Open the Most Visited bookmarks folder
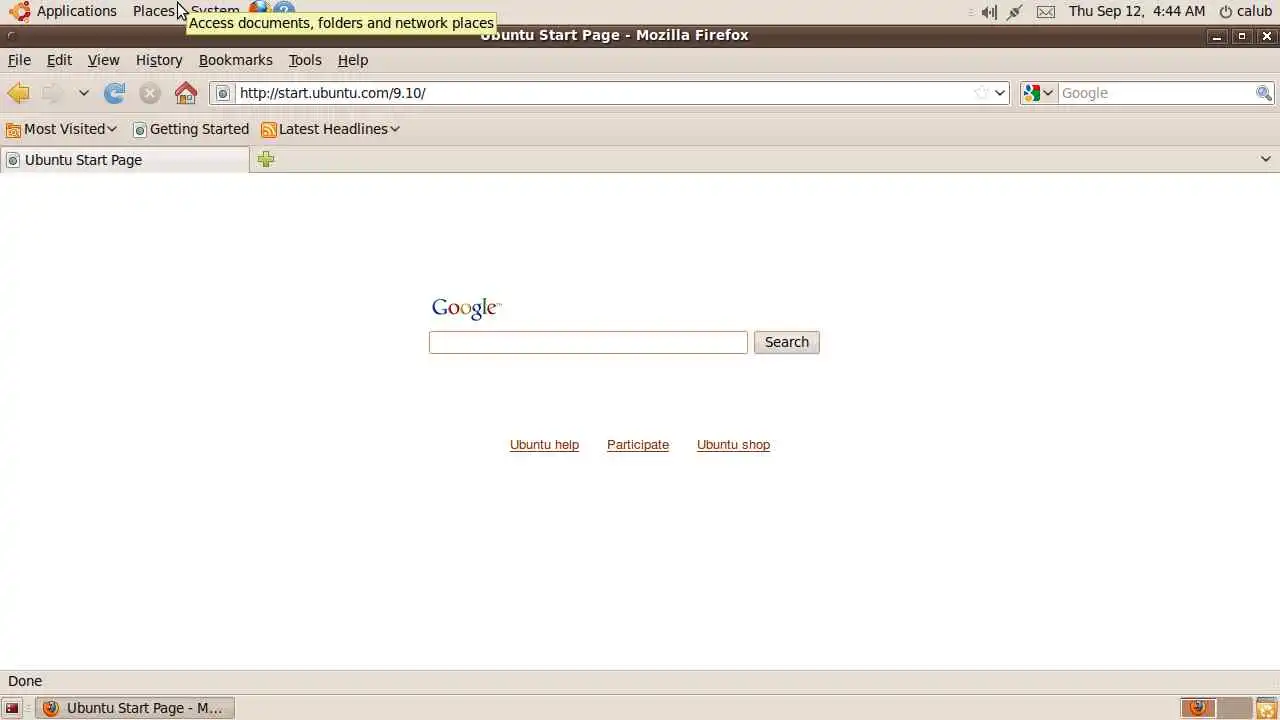1280x720 pixels. click(62, 129)
